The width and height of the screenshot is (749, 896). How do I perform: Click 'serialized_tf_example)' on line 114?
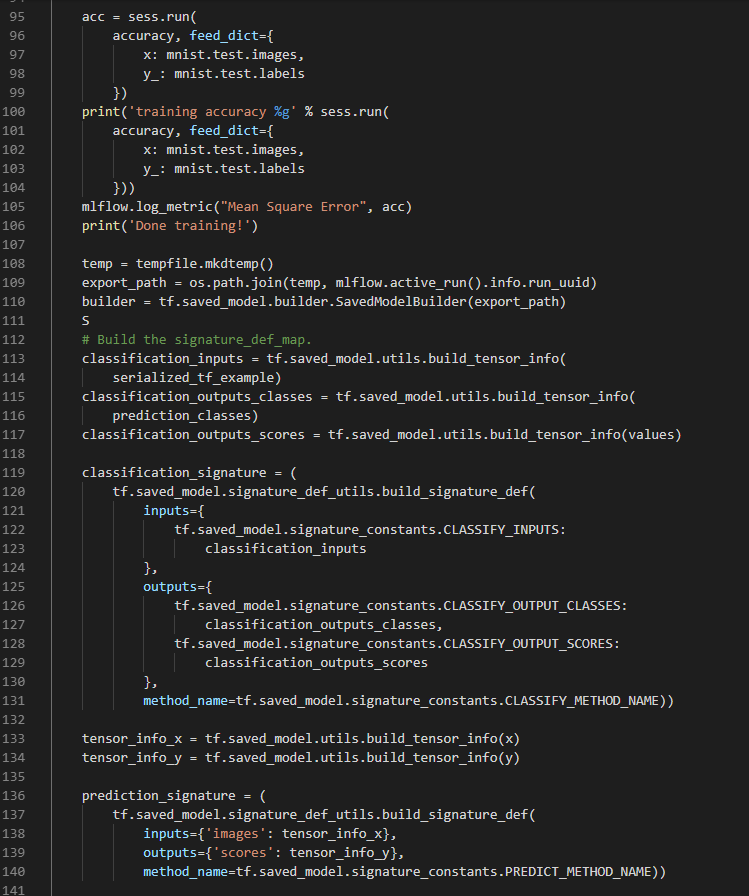pyautogui.click(x=197, y=378)
